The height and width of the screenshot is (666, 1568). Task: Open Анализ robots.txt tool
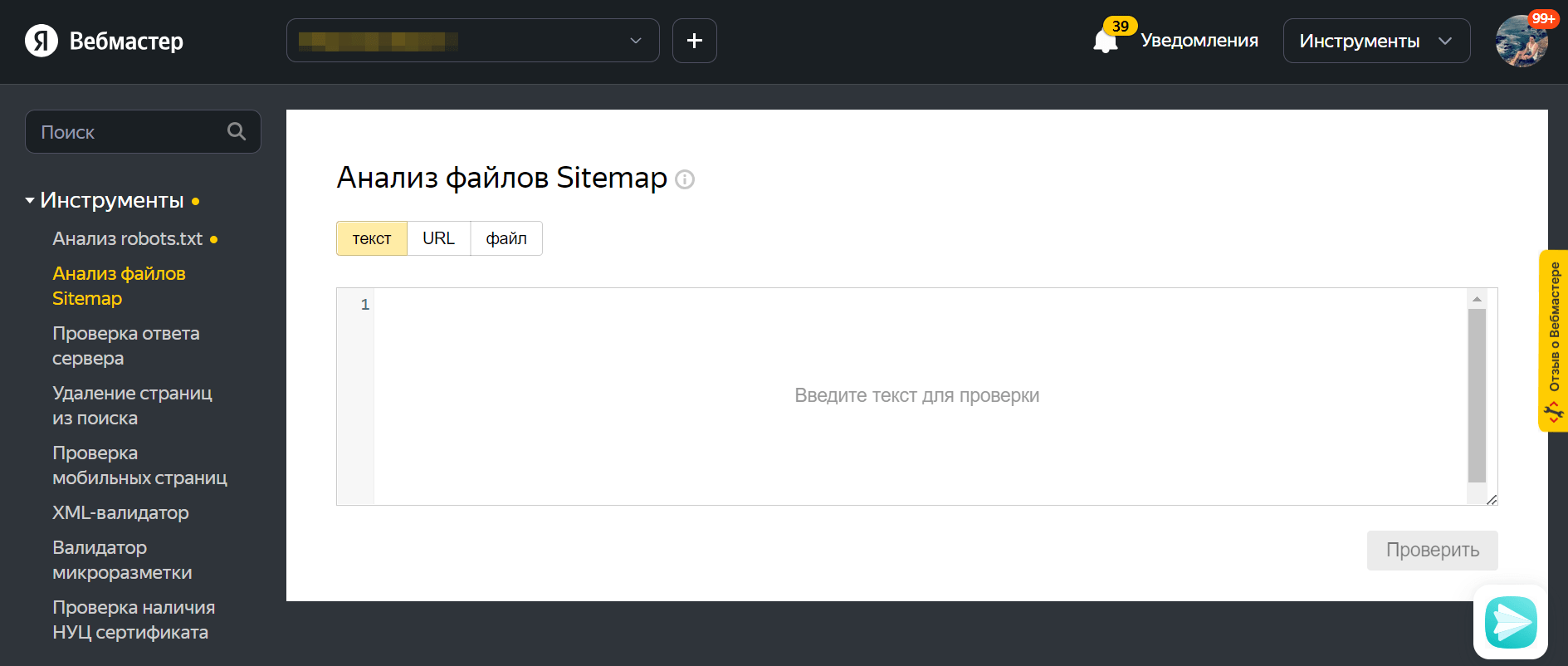pos(127,239)
